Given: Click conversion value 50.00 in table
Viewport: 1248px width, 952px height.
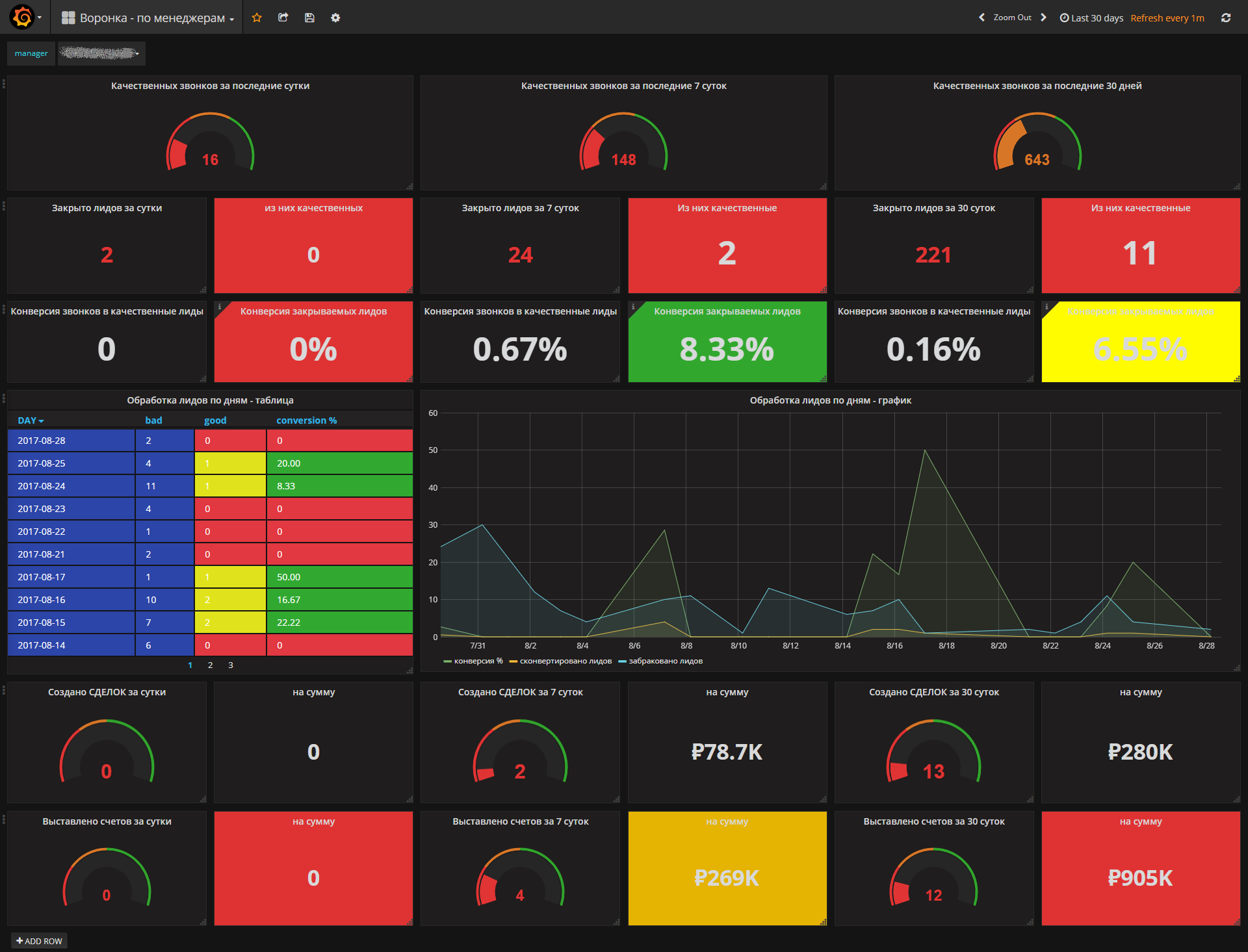Looking at the screenshot, I should (340, 577).
